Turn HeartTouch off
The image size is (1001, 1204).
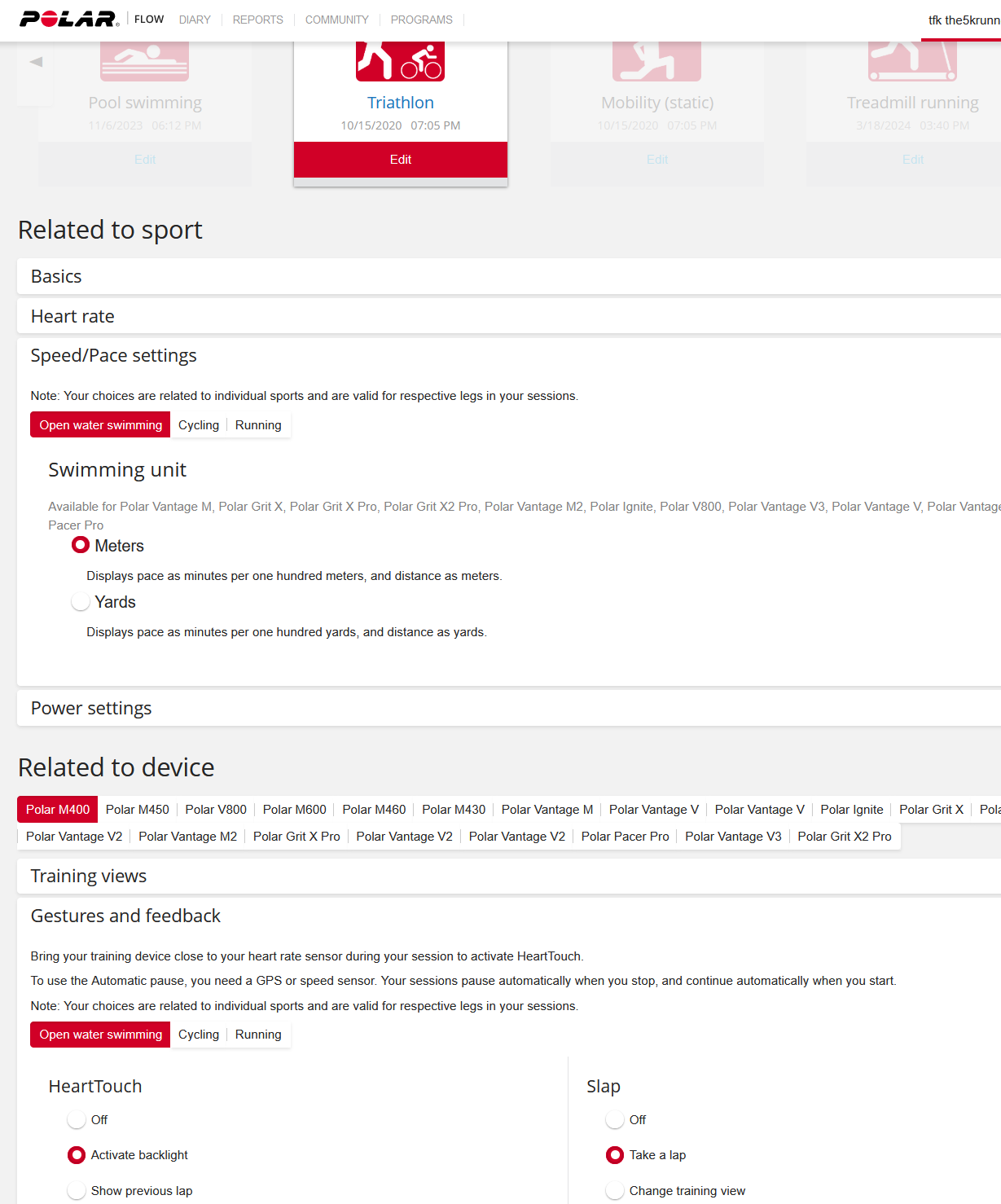77,1120
